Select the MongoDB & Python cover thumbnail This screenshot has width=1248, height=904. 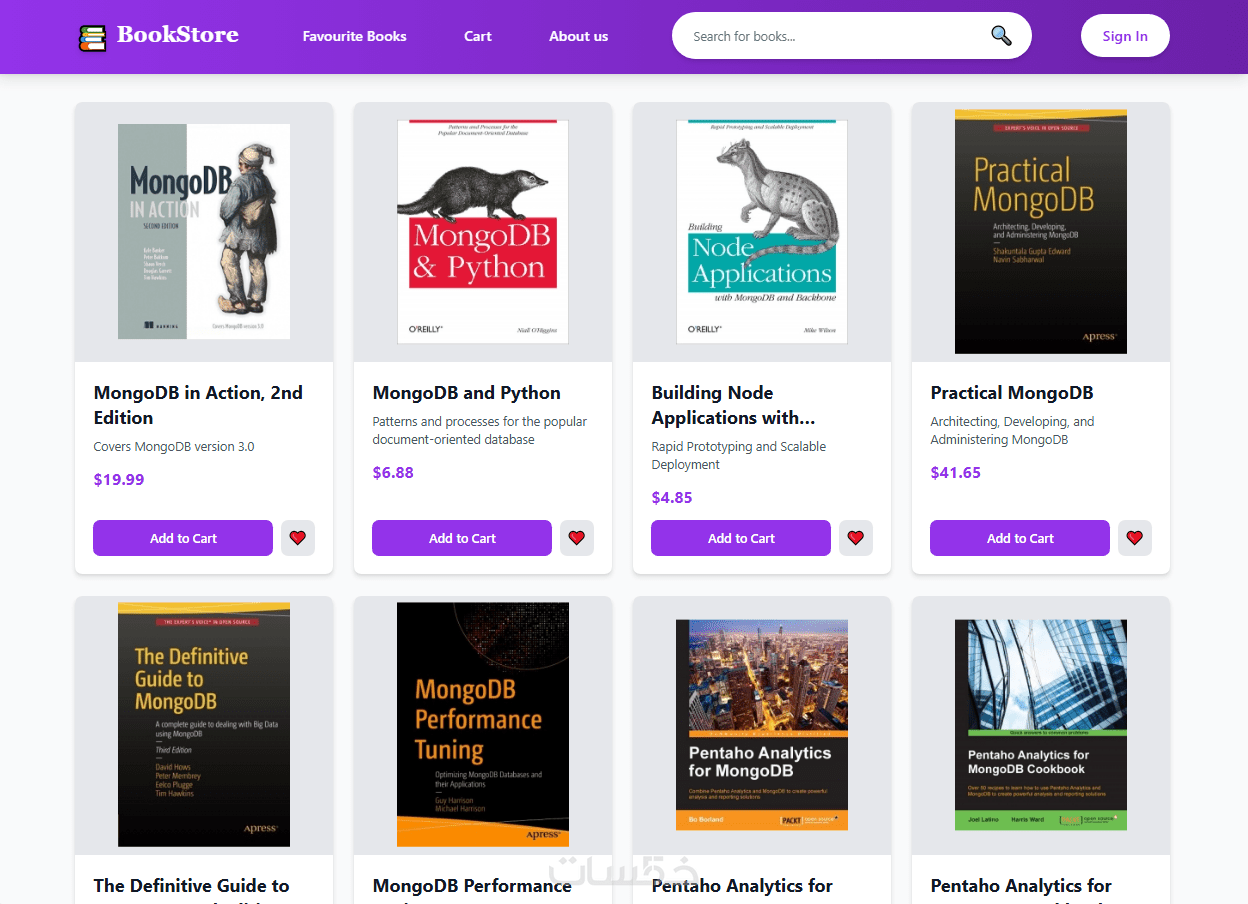[x=483, y=231]
